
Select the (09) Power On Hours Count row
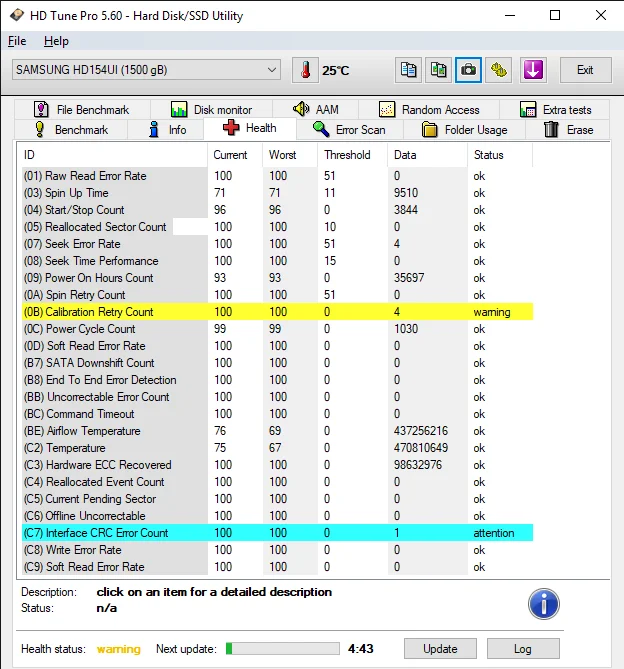pos(277,278)
